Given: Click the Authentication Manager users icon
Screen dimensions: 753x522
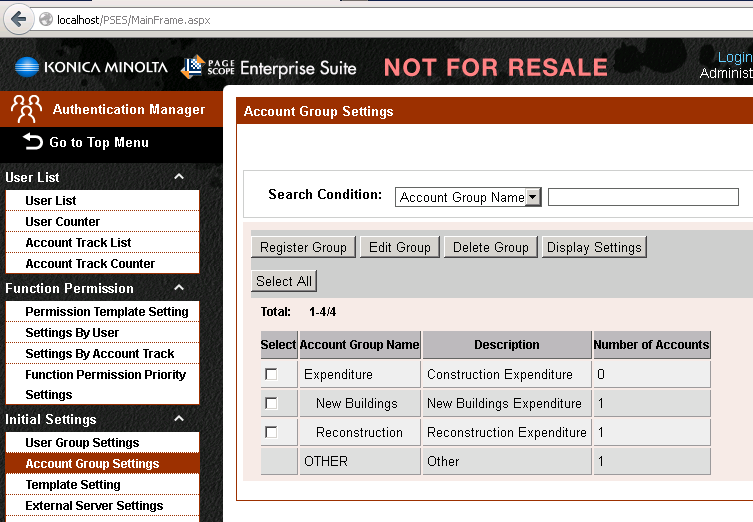Looking at the screenshot, I should coord(26,108).
